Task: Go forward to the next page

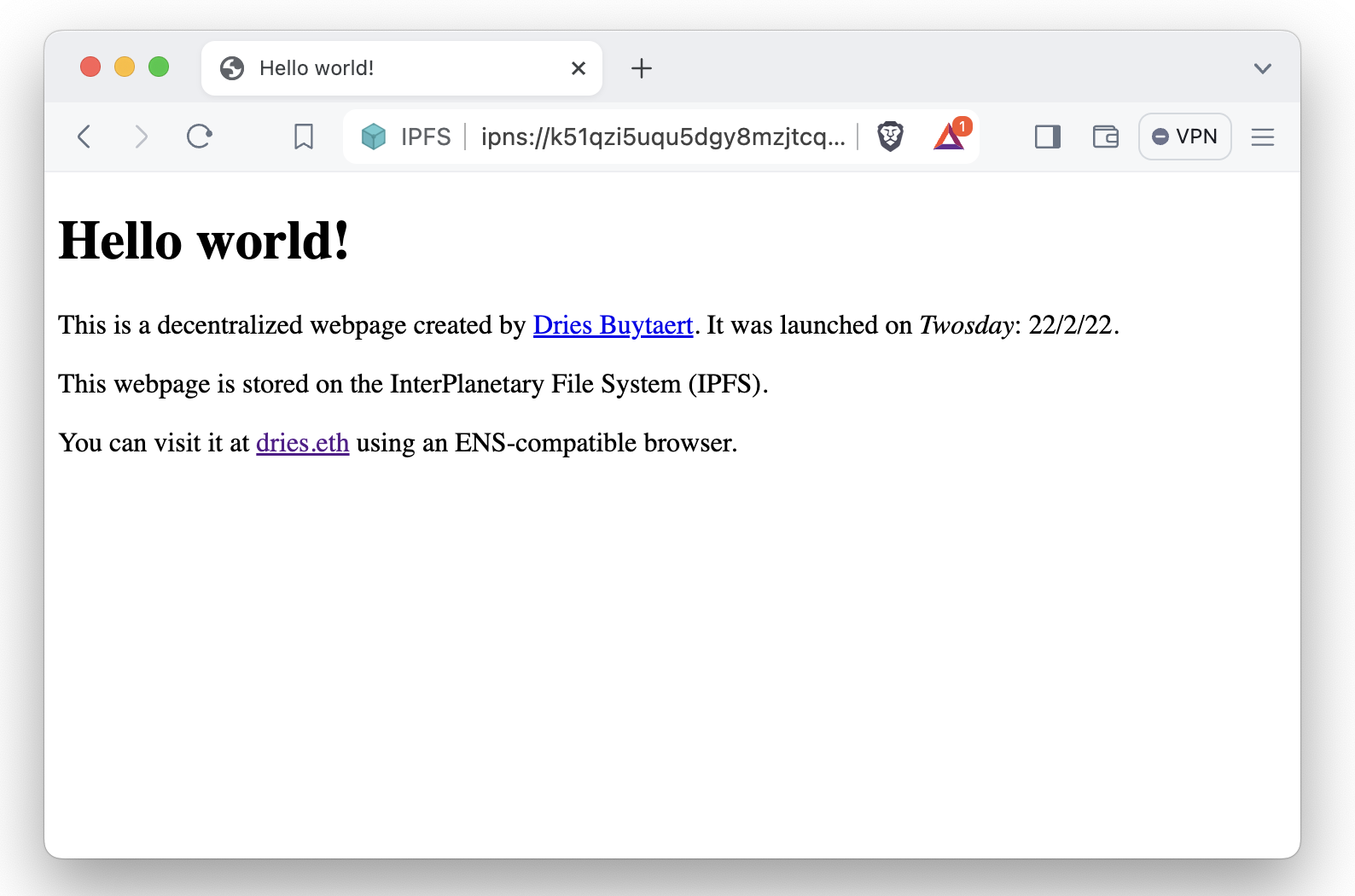Action: click(142, 137)
